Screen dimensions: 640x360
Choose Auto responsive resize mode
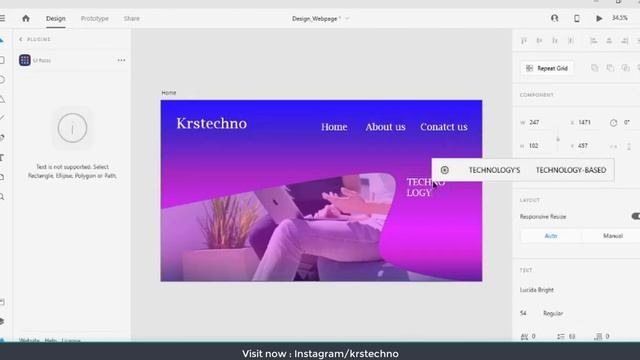551,236
